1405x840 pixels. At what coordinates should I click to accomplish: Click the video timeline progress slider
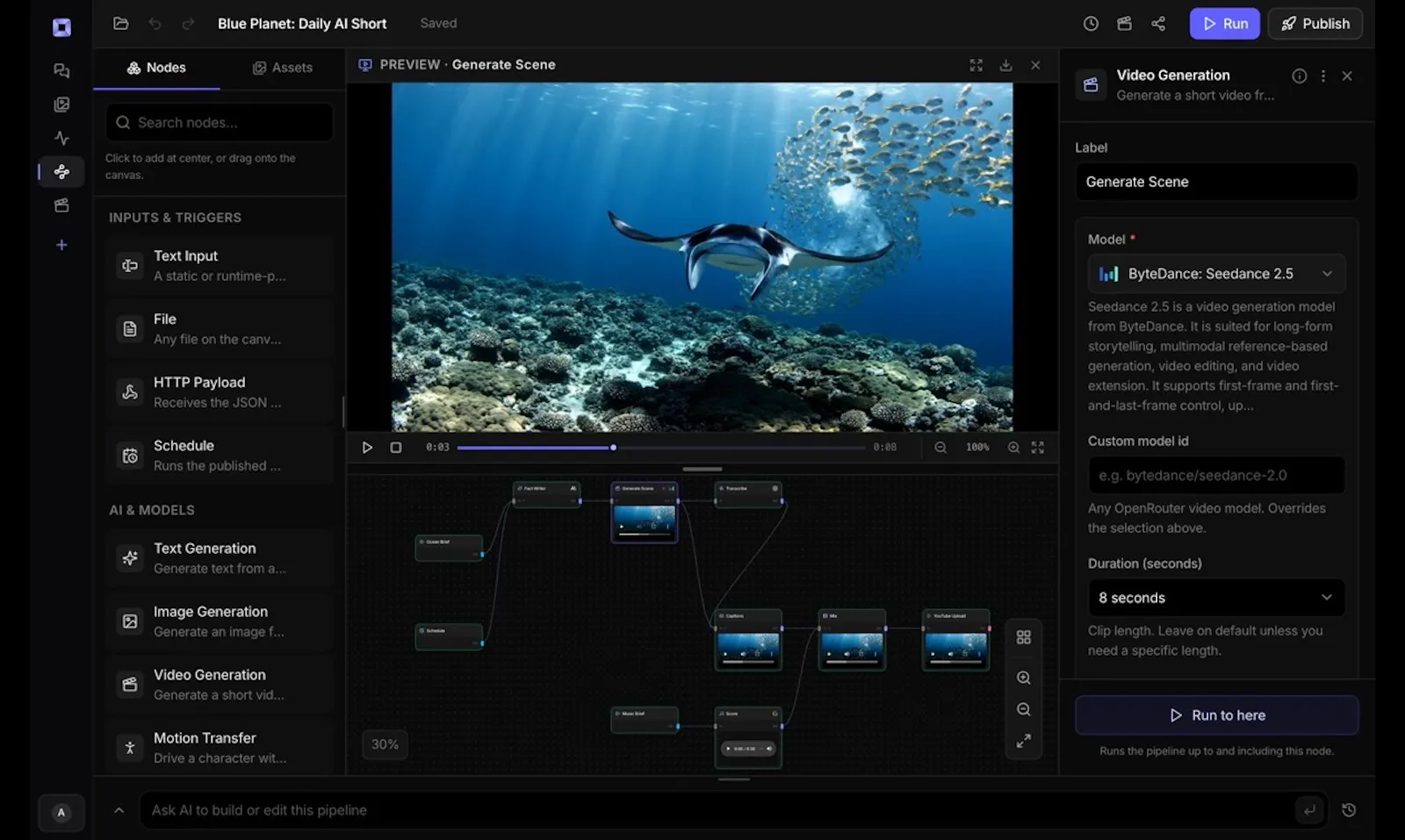point(661,448)
